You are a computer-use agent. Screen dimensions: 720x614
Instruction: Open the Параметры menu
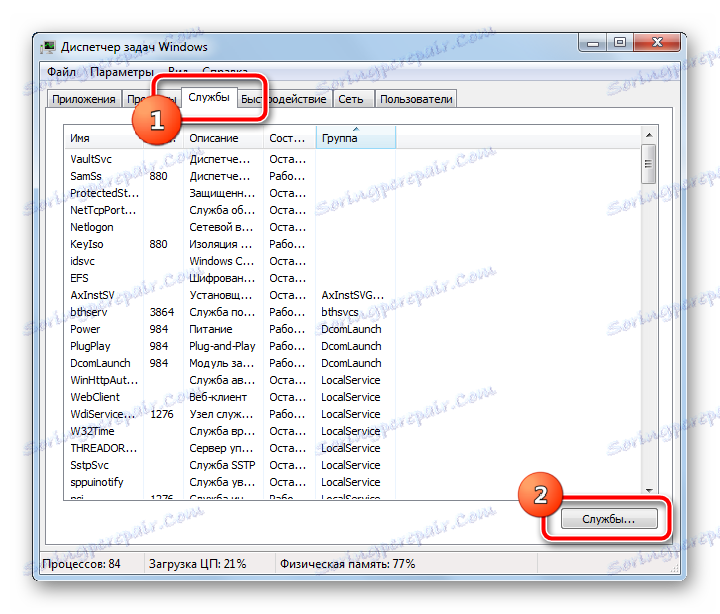click(x=122, y=72)
